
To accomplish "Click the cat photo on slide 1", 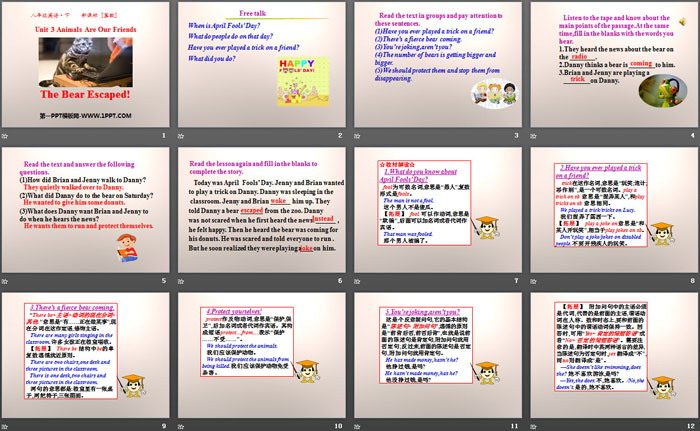I will (86, 62).
